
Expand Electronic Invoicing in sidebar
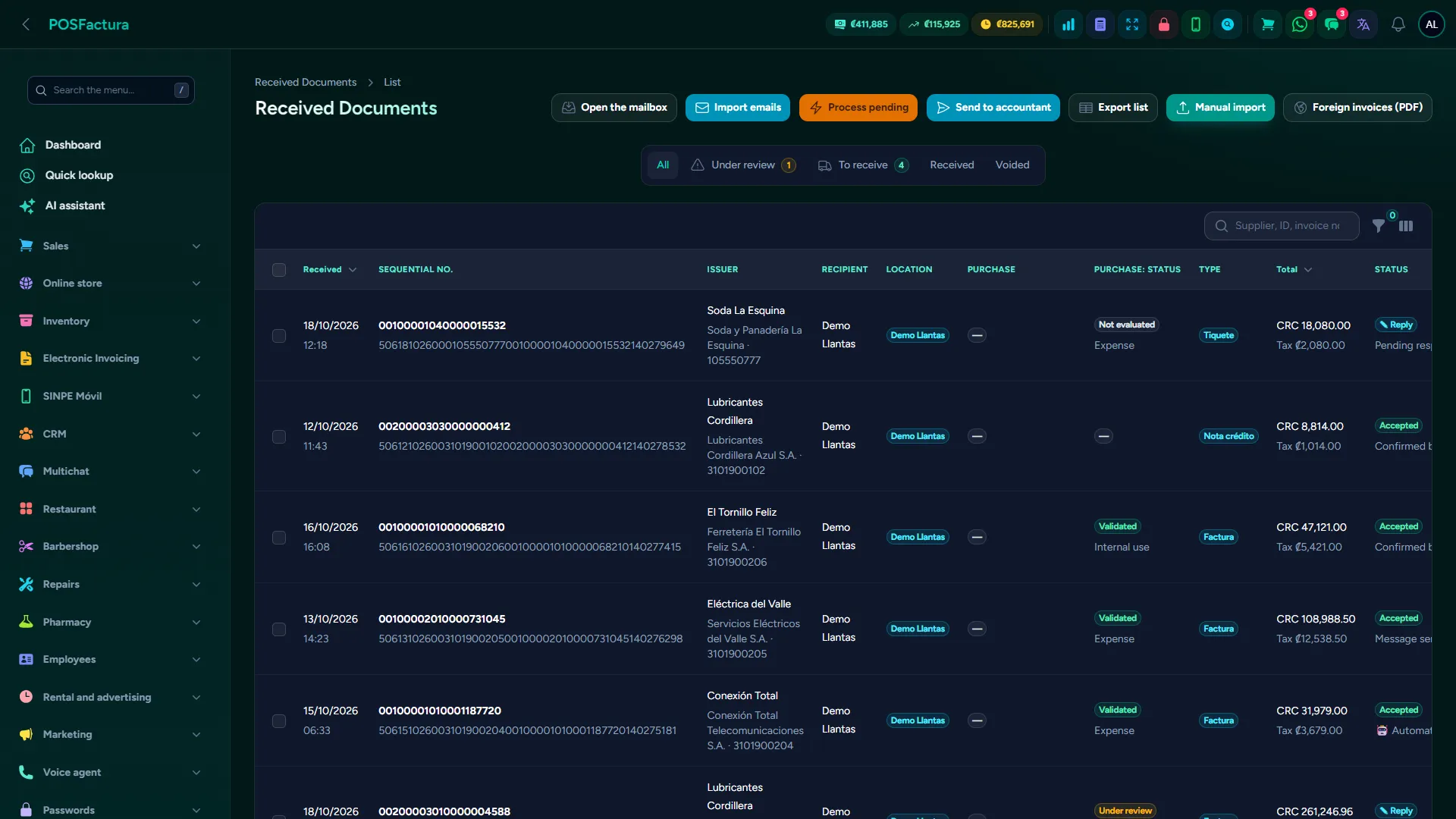[111, 359]
